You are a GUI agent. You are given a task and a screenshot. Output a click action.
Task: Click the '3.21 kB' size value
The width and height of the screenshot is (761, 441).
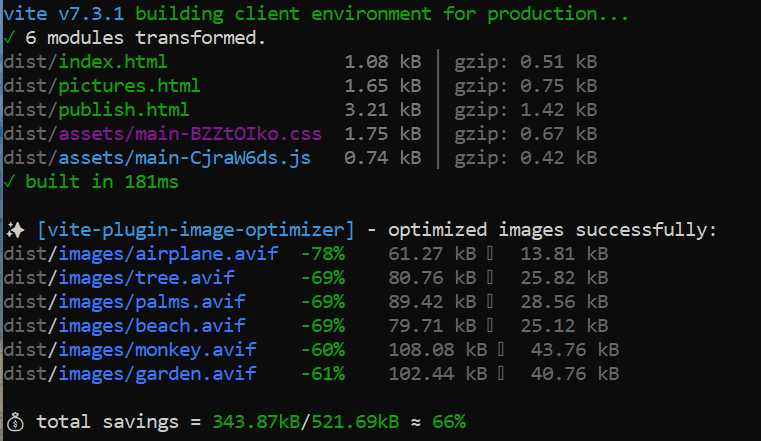(382, 110)
